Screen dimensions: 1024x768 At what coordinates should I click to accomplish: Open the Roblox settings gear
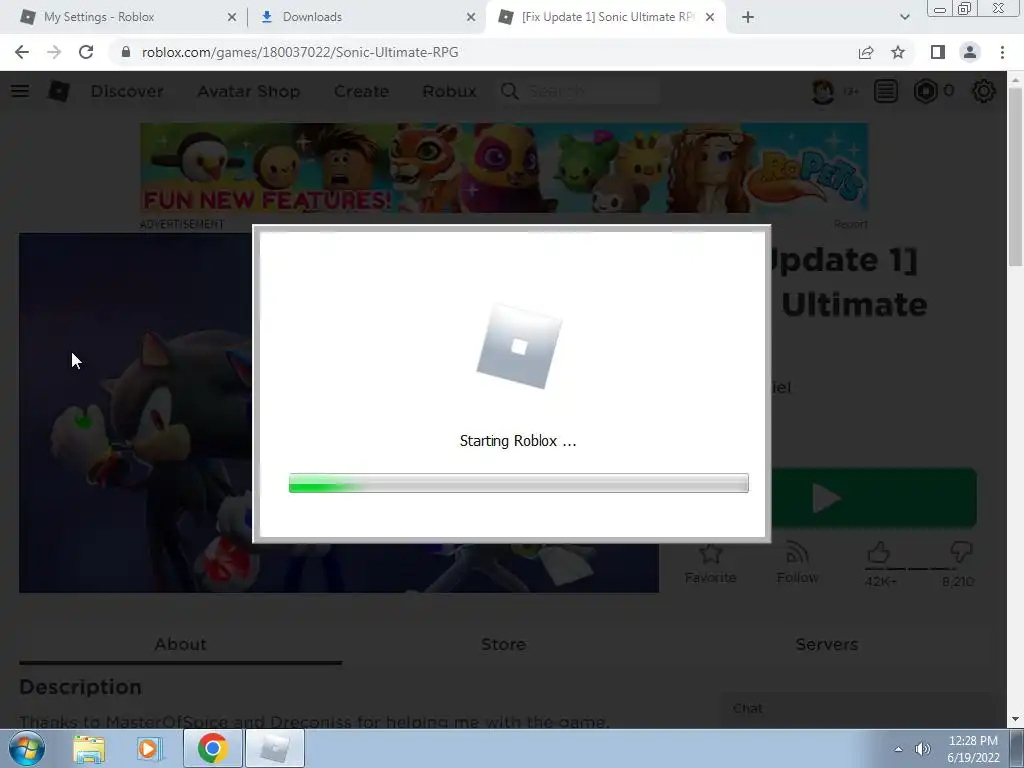click(x=984, y=91)
